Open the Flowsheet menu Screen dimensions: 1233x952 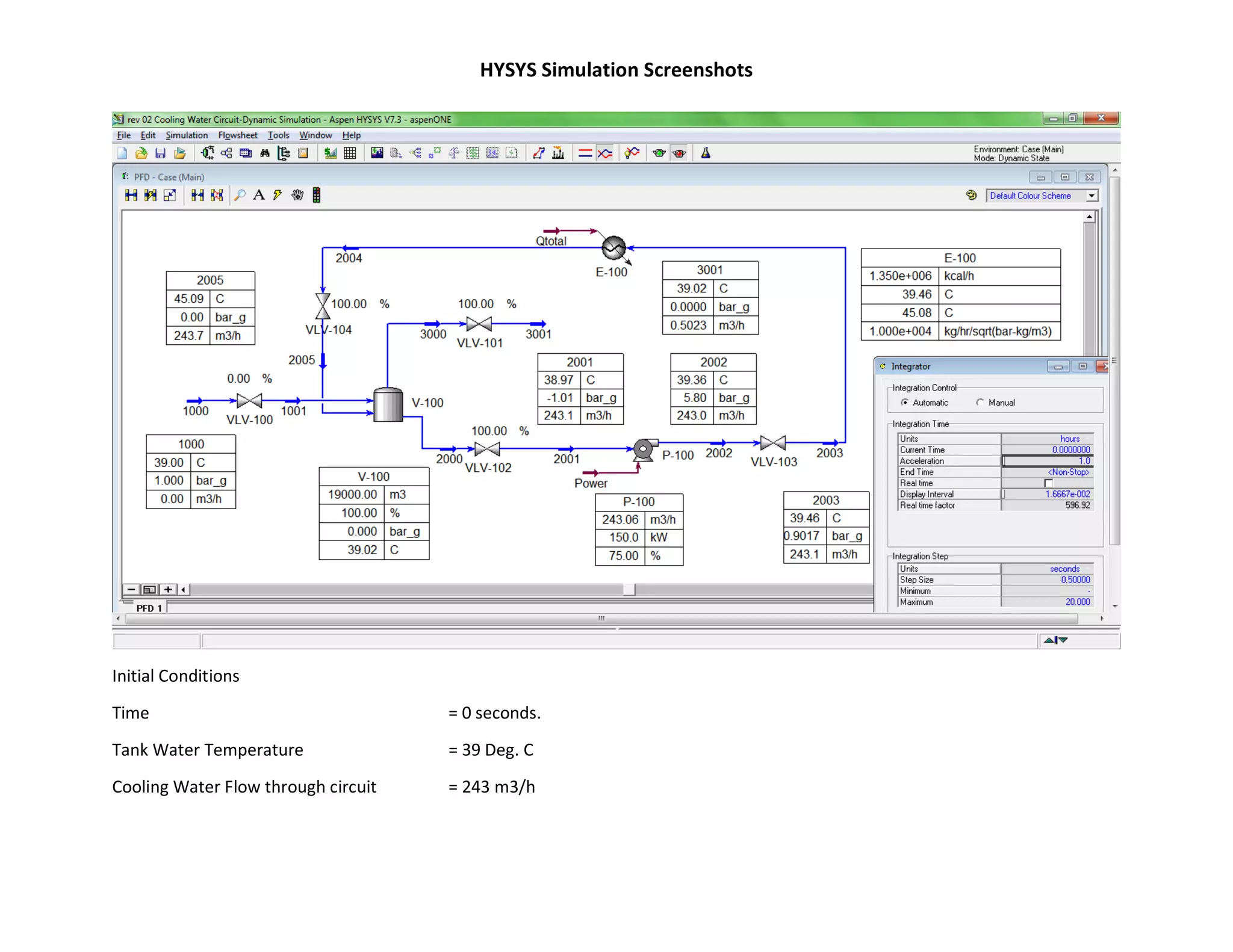(237, 135)
